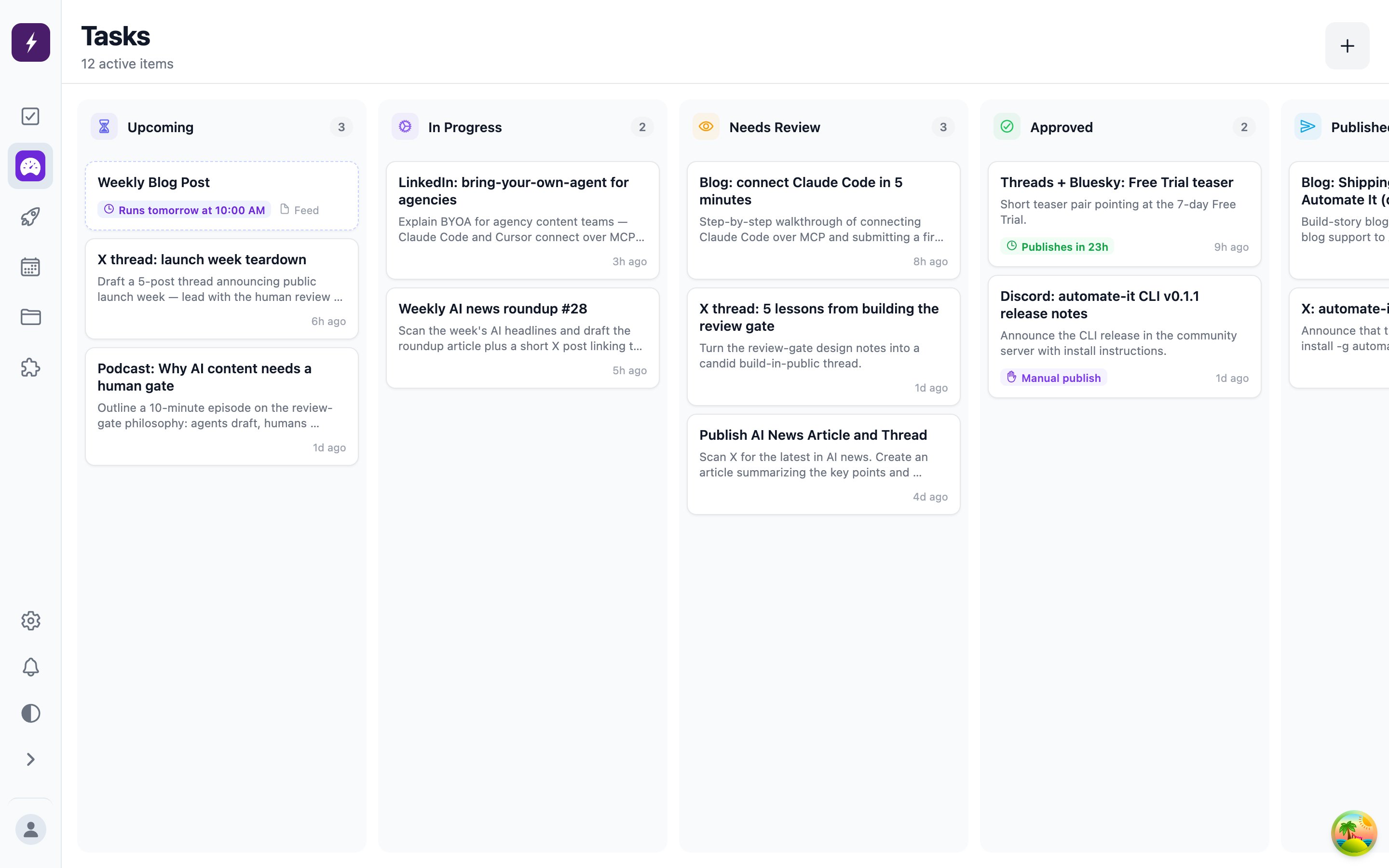Open the puzzle piece integrations icon
Screen dimensions: 1389x868
pos(30,367)
